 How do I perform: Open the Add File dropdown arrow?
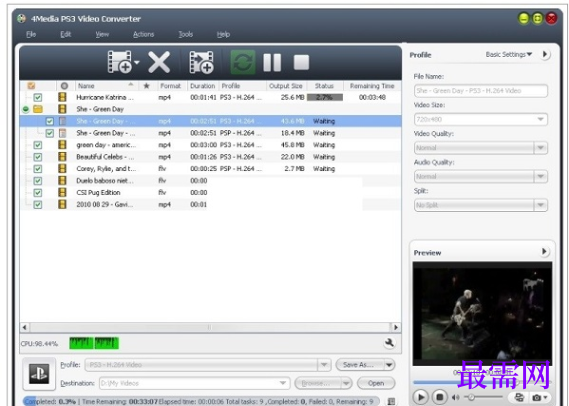pyautogui.click(x=137, y=62)
